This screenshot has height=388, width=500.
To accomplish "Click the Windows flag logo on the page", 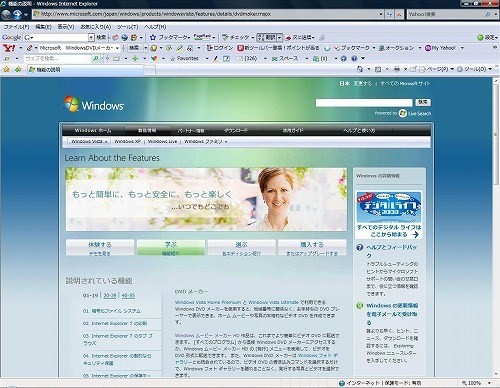I will pyautogui.click(x=72, y=104).
